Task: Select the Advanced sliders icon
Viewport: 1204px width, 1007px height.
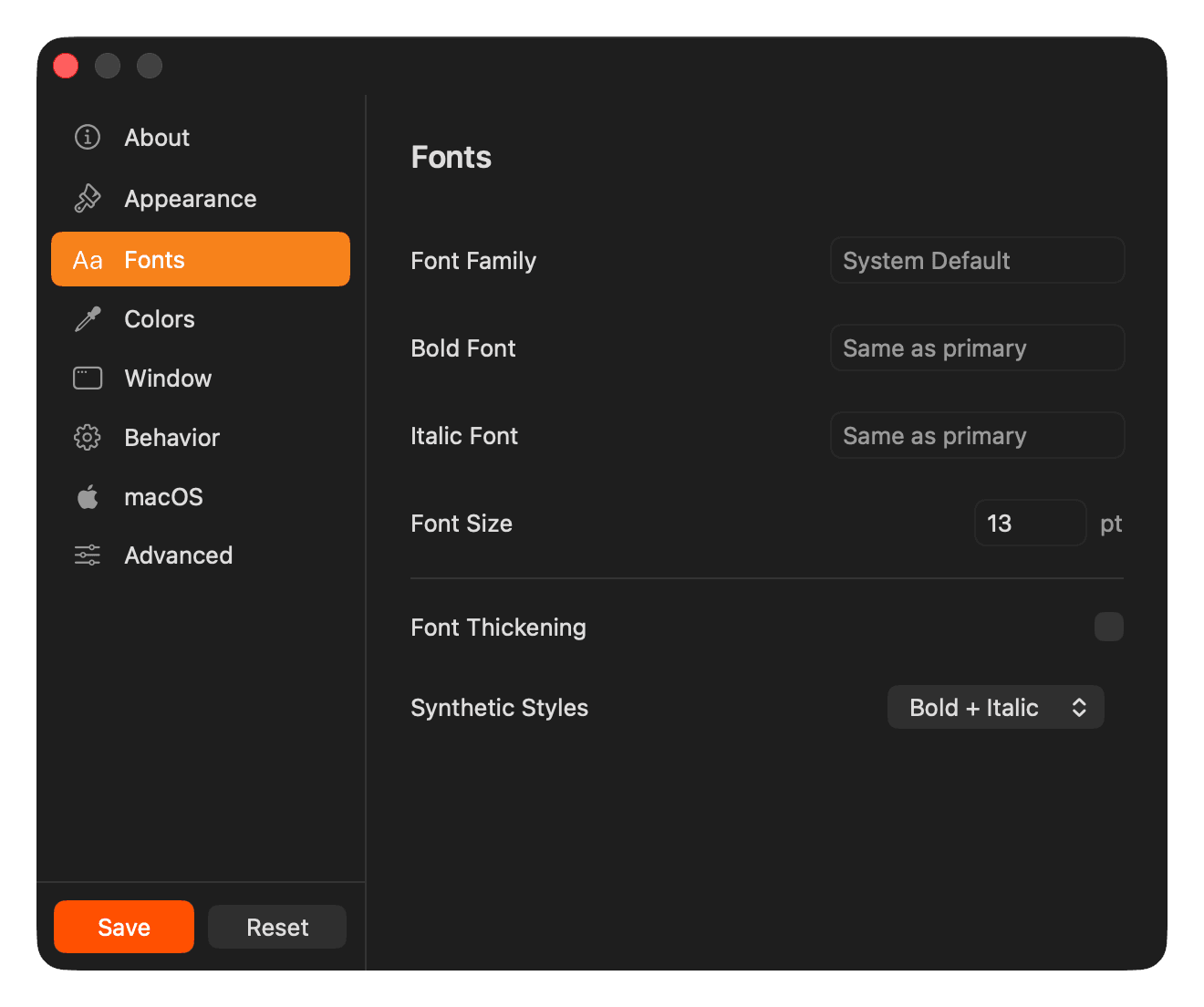Action: coord(87,555)
